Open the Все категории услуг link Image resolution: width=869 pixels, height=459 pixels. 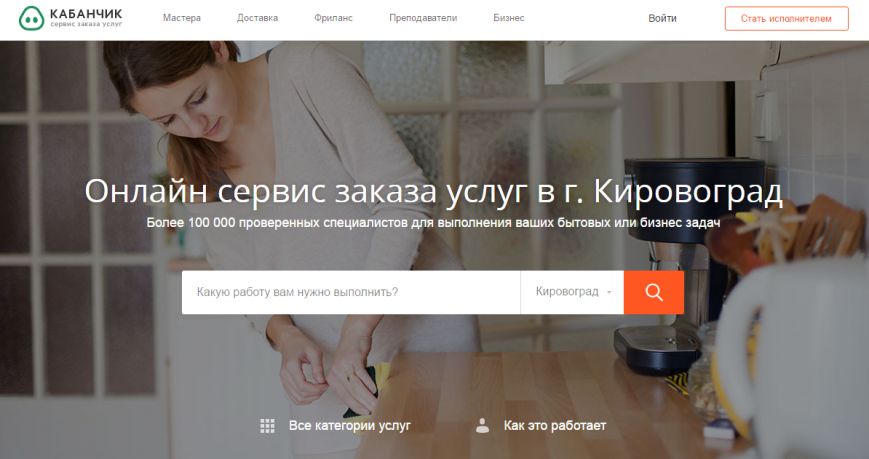click(x=350, y=426)
